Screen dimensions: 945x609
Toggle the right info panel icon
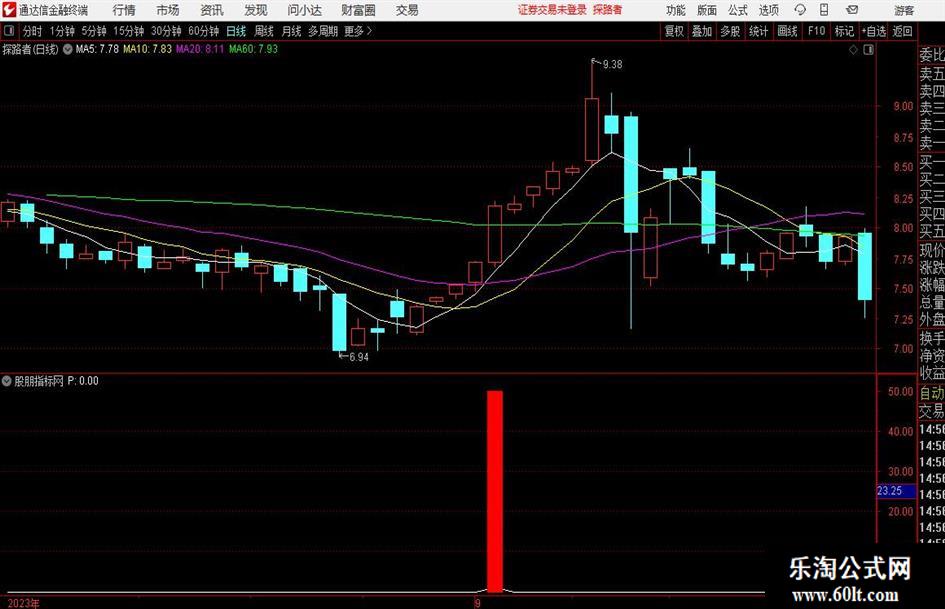click(x=868, y=50)
